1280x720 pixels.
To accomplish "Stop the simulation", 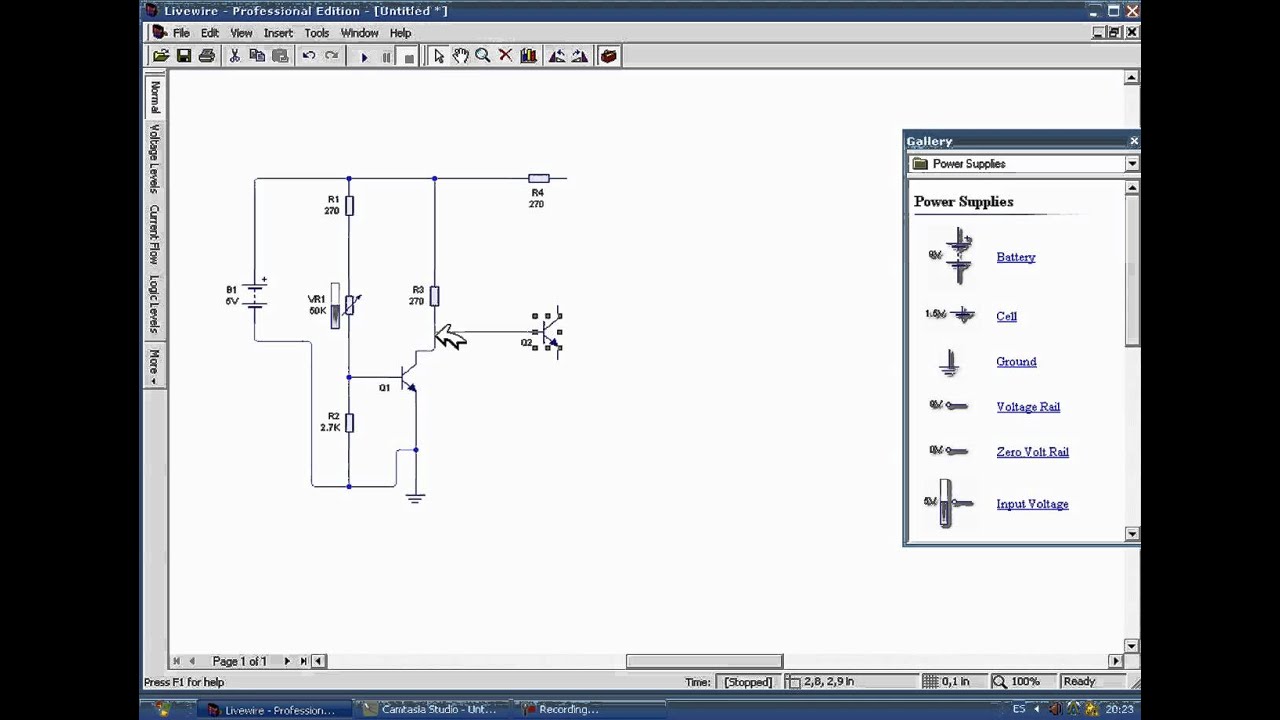I will click(x=409, y=57).
